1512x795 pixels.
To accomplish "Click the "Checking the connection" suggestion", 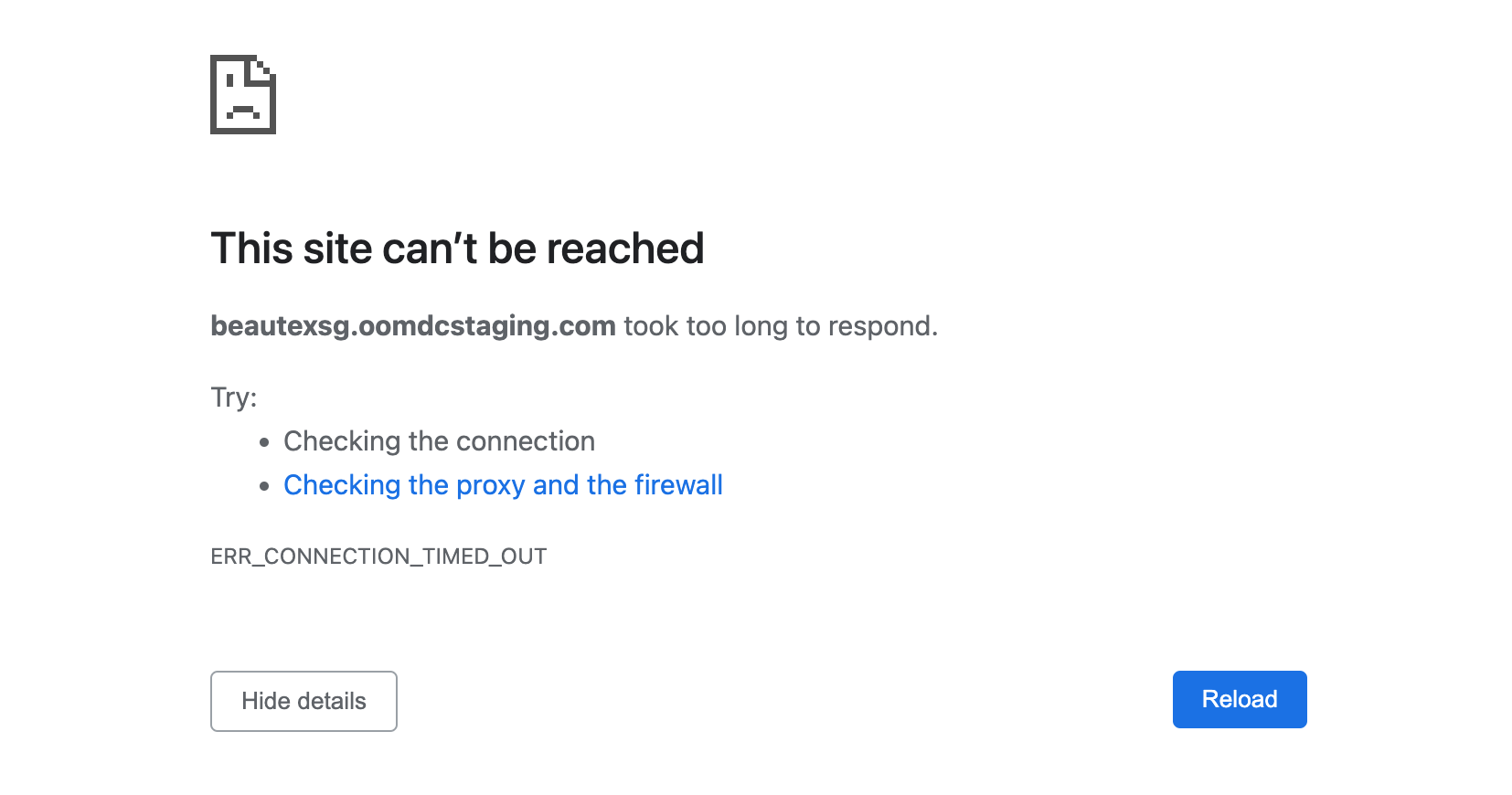I will coord(439,441).
